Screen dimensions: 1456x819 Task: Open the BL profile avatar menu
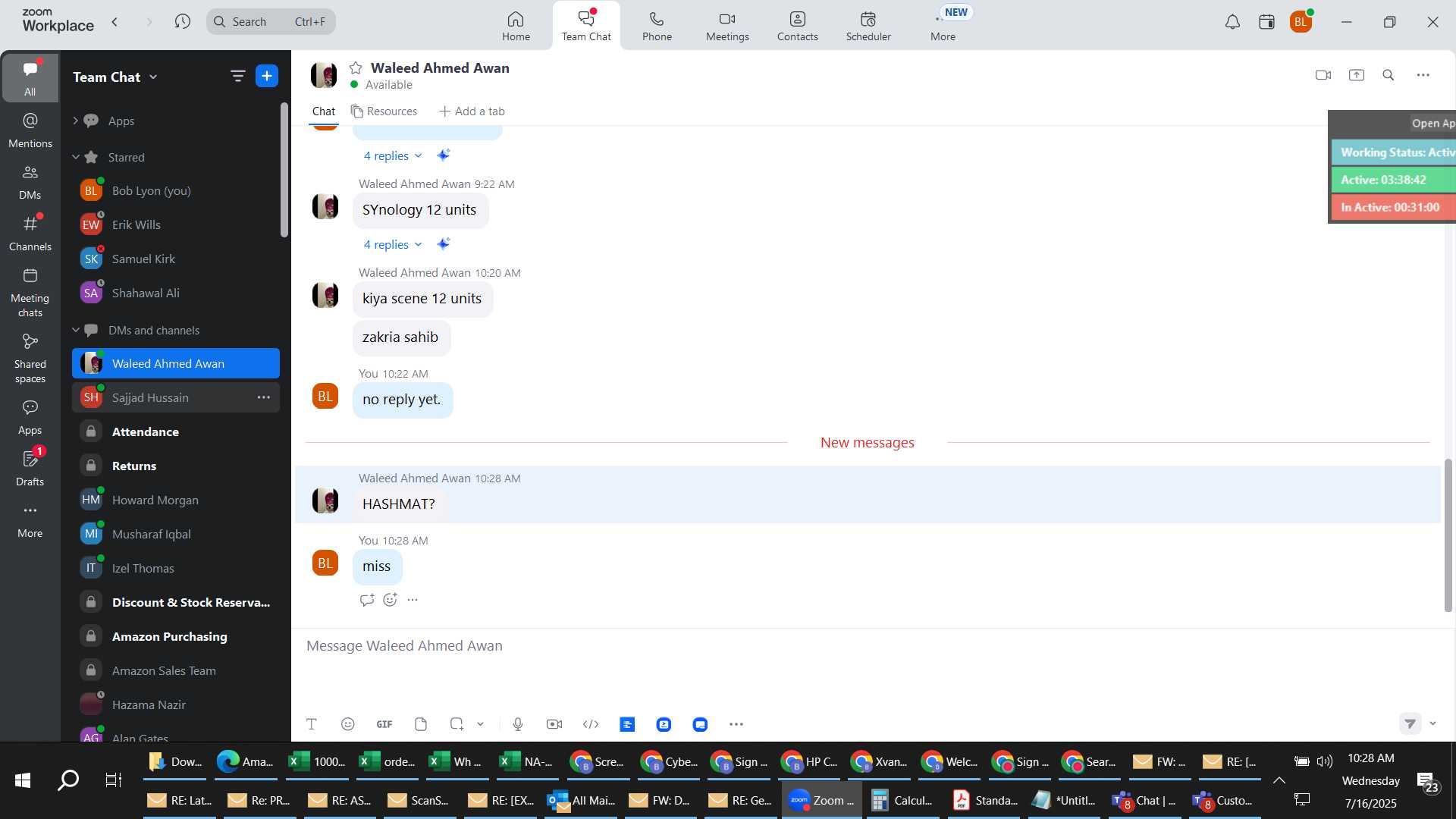(1301, 22)
